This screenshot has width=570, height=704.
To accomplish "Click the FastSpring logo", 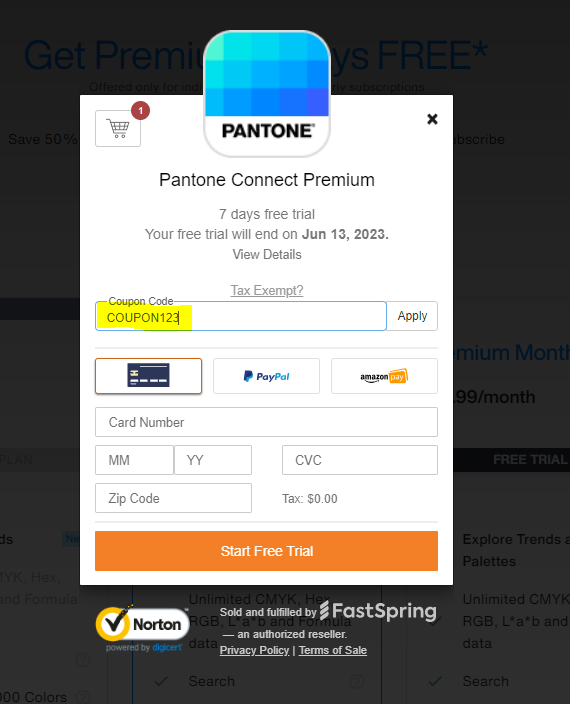I will [378, 611].
